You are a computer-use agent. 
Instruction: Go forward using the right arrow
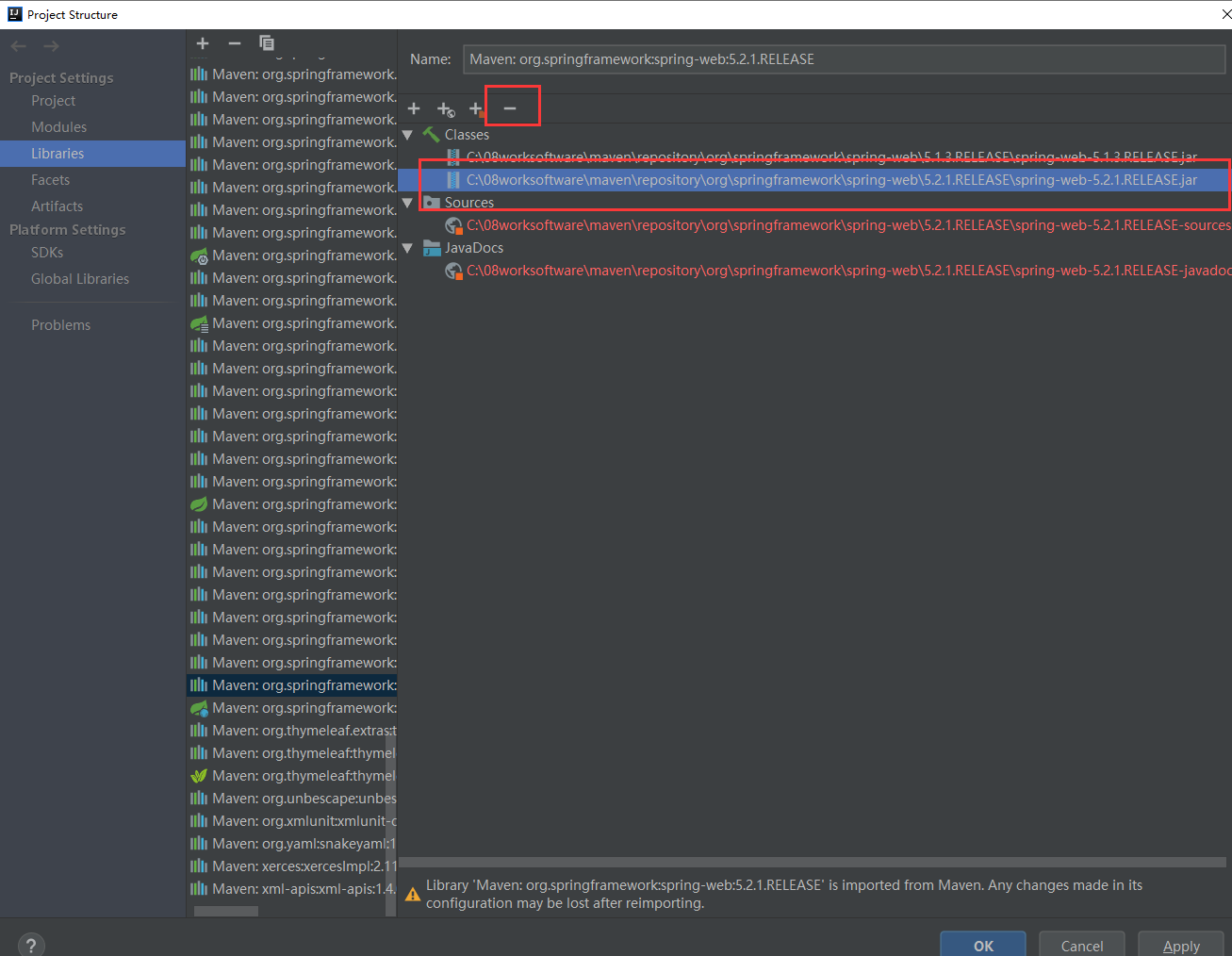tap(51, 46)
